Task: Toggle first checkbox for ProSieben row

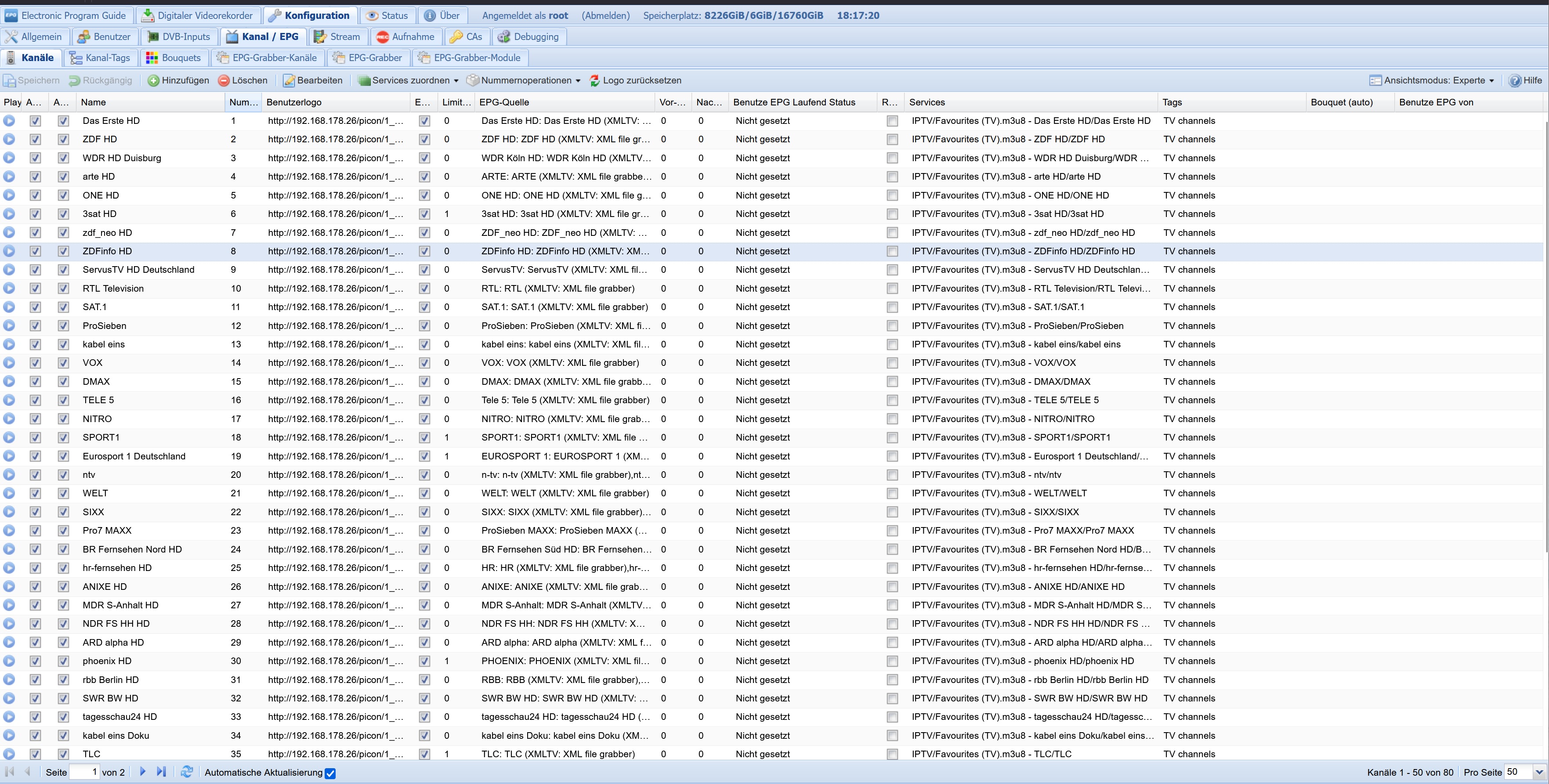Action: coord(36,326)
